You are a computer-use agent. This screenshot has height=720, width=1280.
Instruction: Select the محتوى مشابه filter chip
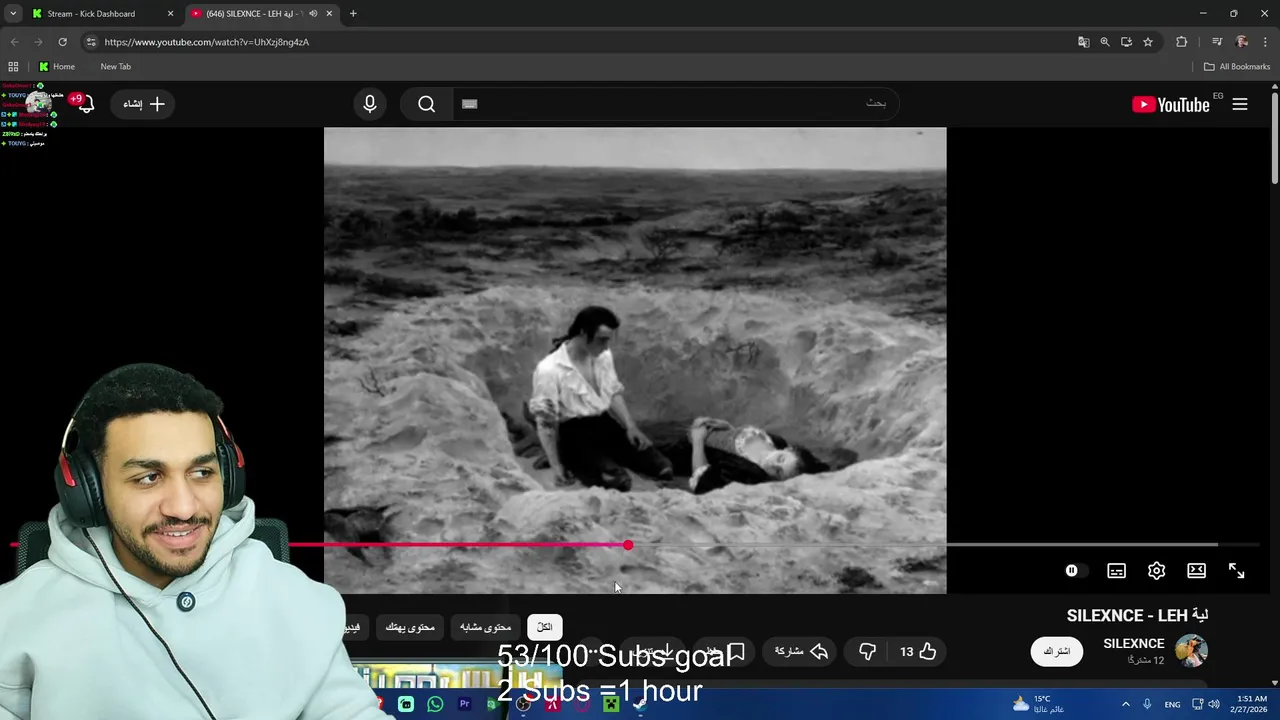tap(486, 627)
